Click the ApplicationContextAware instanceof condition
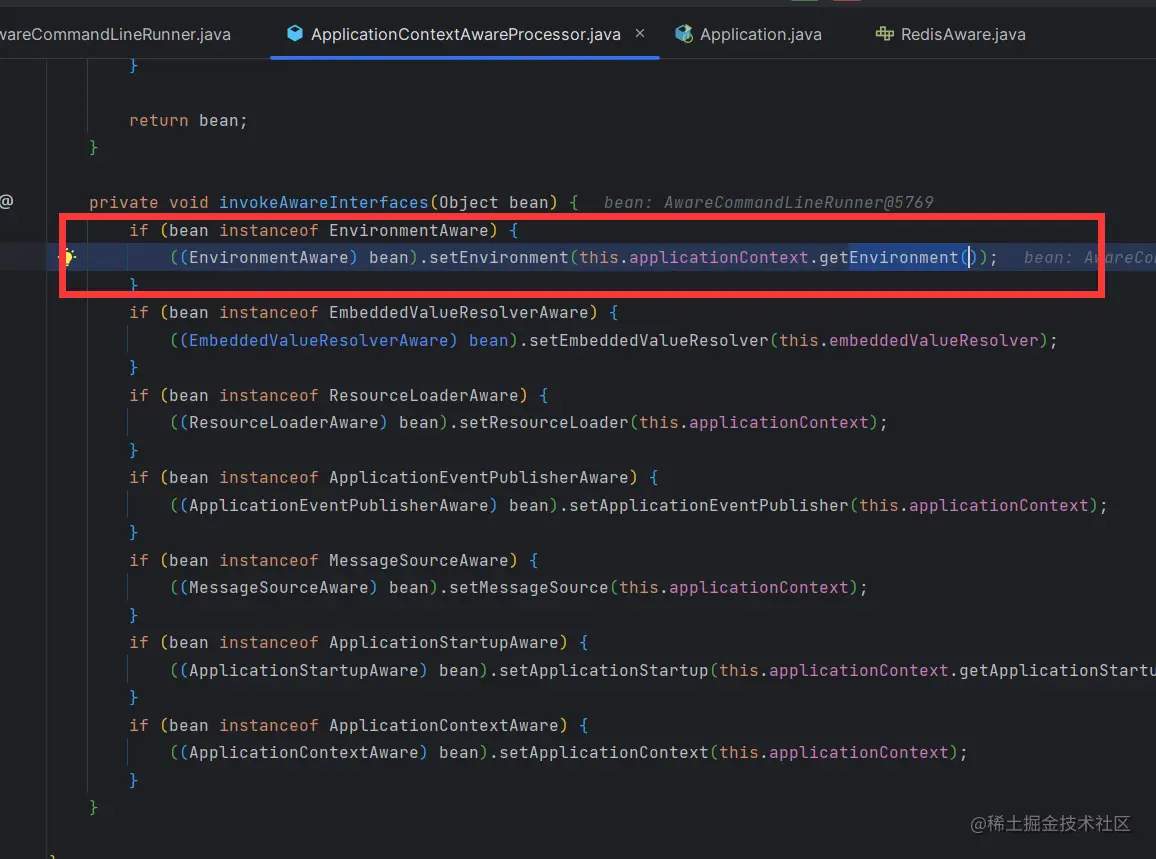The width and height of the screenshot is (1156, 859). coord(363,726)
